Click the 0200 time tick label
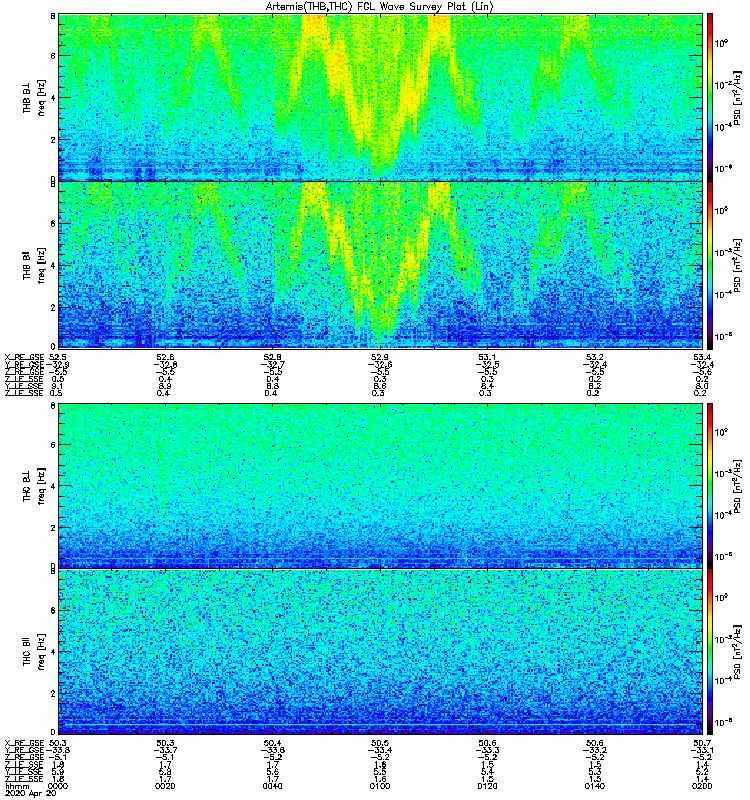 pos(702,786)
